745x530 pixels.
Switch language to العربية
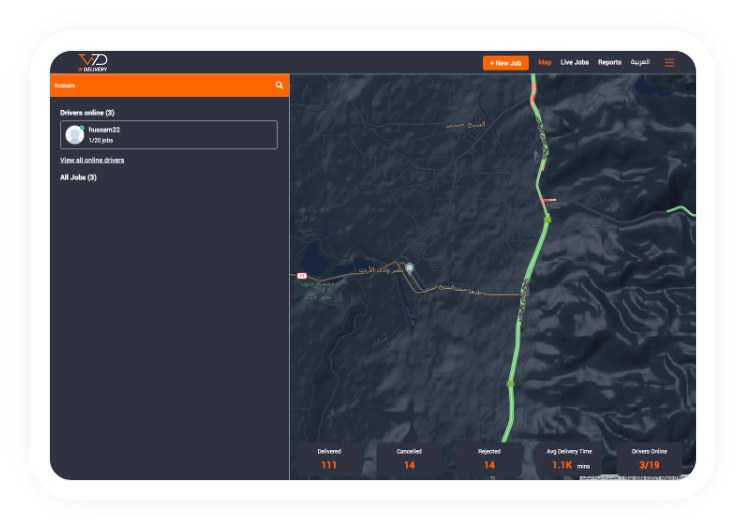coord(640,62)
